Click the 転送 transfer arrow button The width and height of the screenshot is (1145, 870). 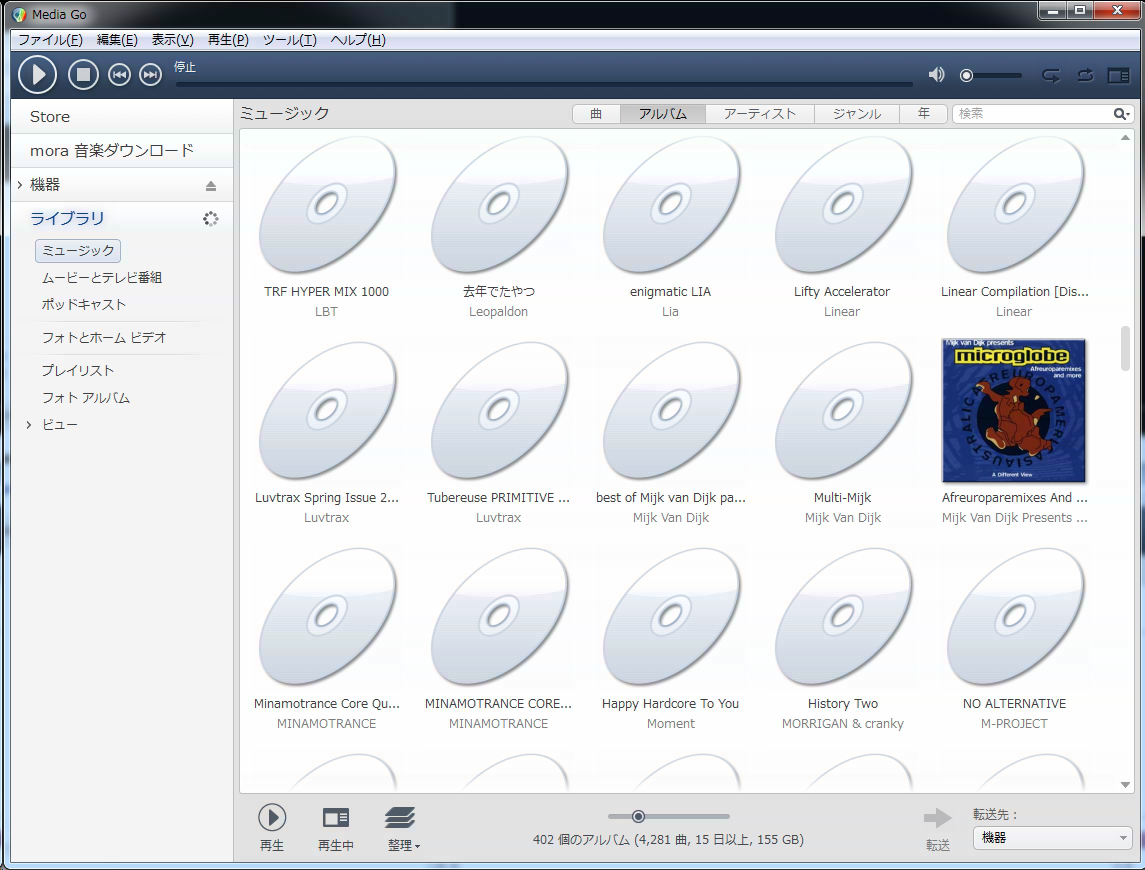click(x=938, y=817)
